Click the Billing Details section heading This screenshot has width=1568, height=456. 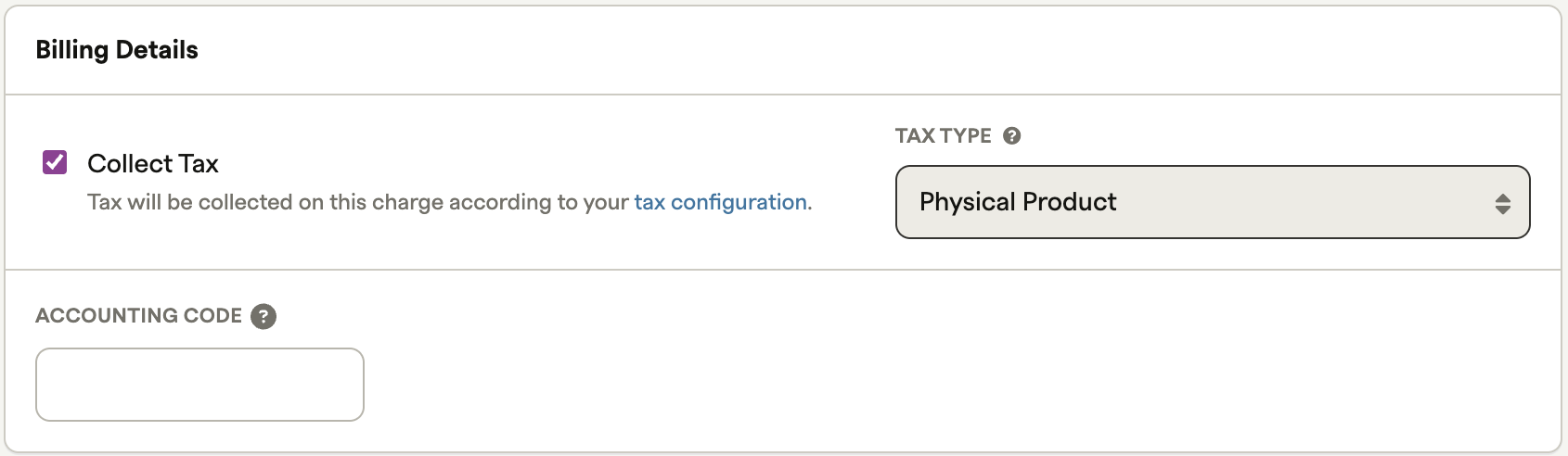[117, 50]
